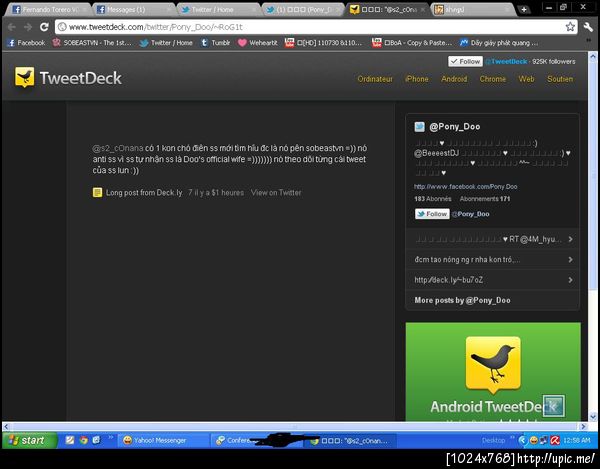Click the third quick launch icon
600x469 pixels.
tap(96, 440)
